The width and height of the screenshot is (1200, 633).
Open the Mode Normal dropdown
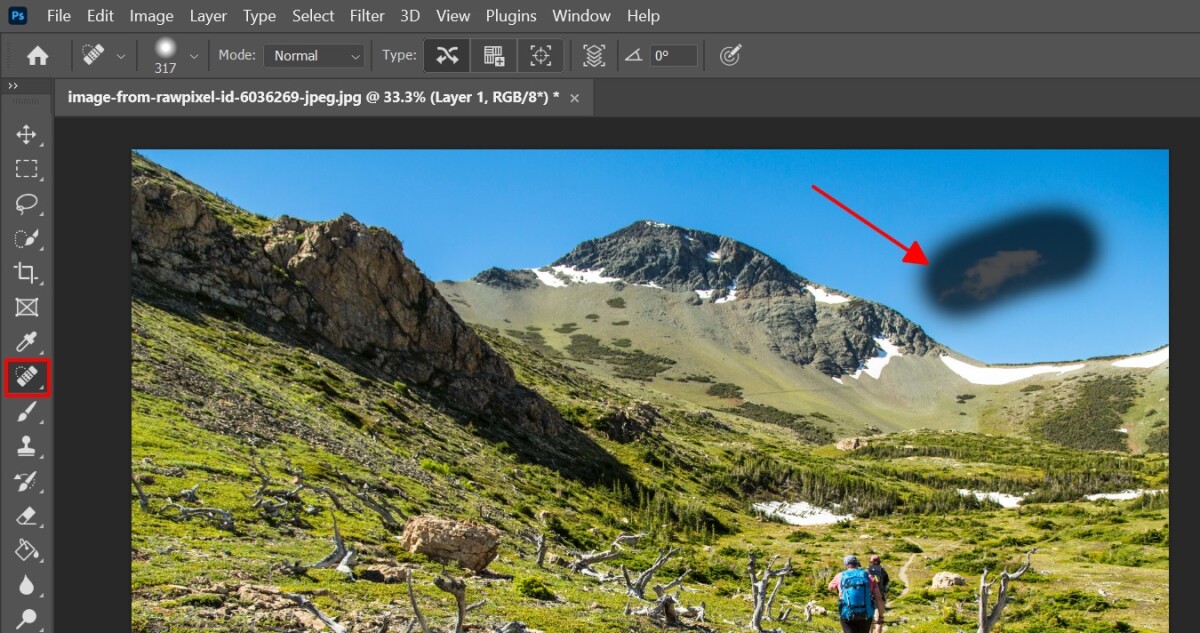coord(314,56)
